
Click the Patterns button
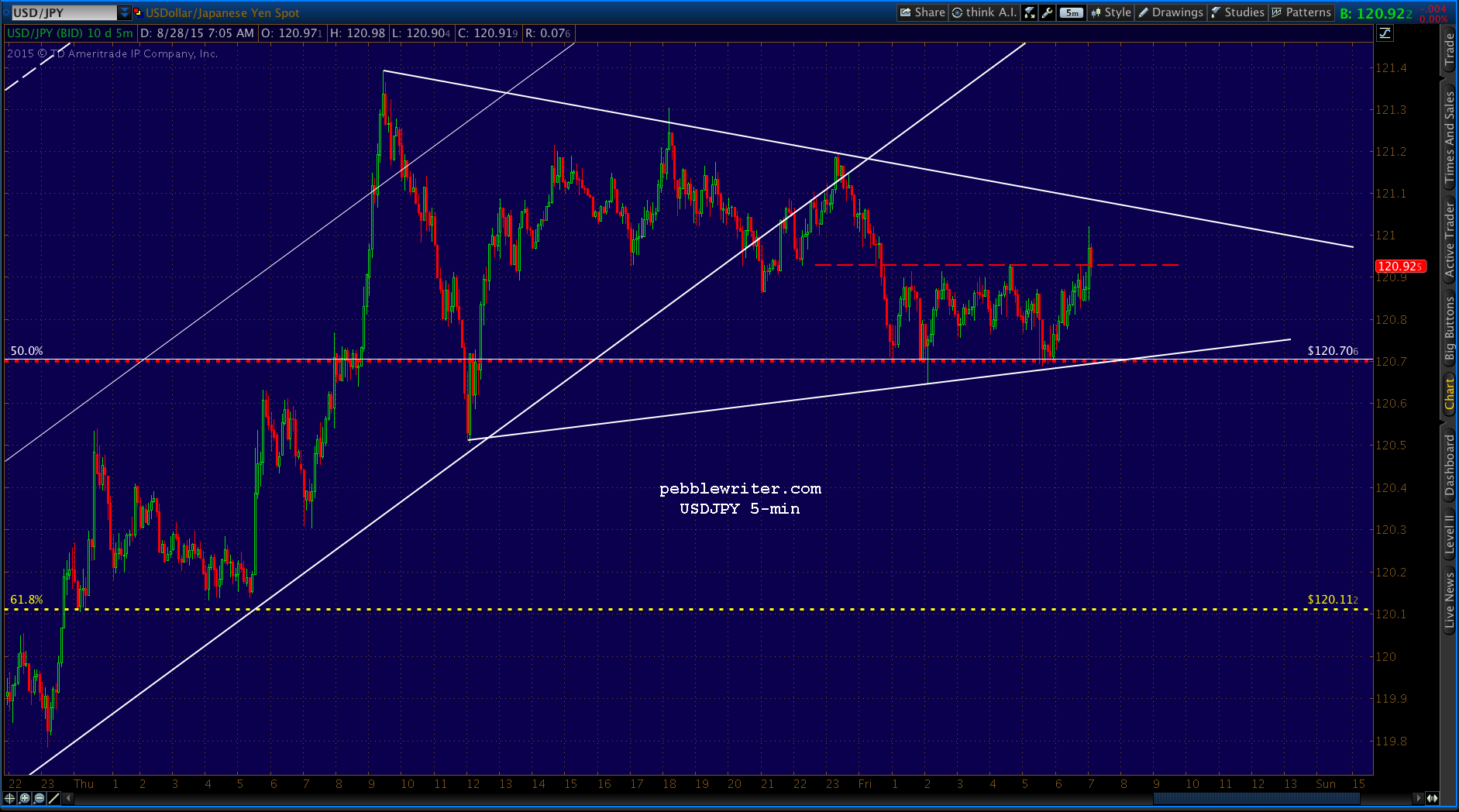click(x=1301, y=12)
